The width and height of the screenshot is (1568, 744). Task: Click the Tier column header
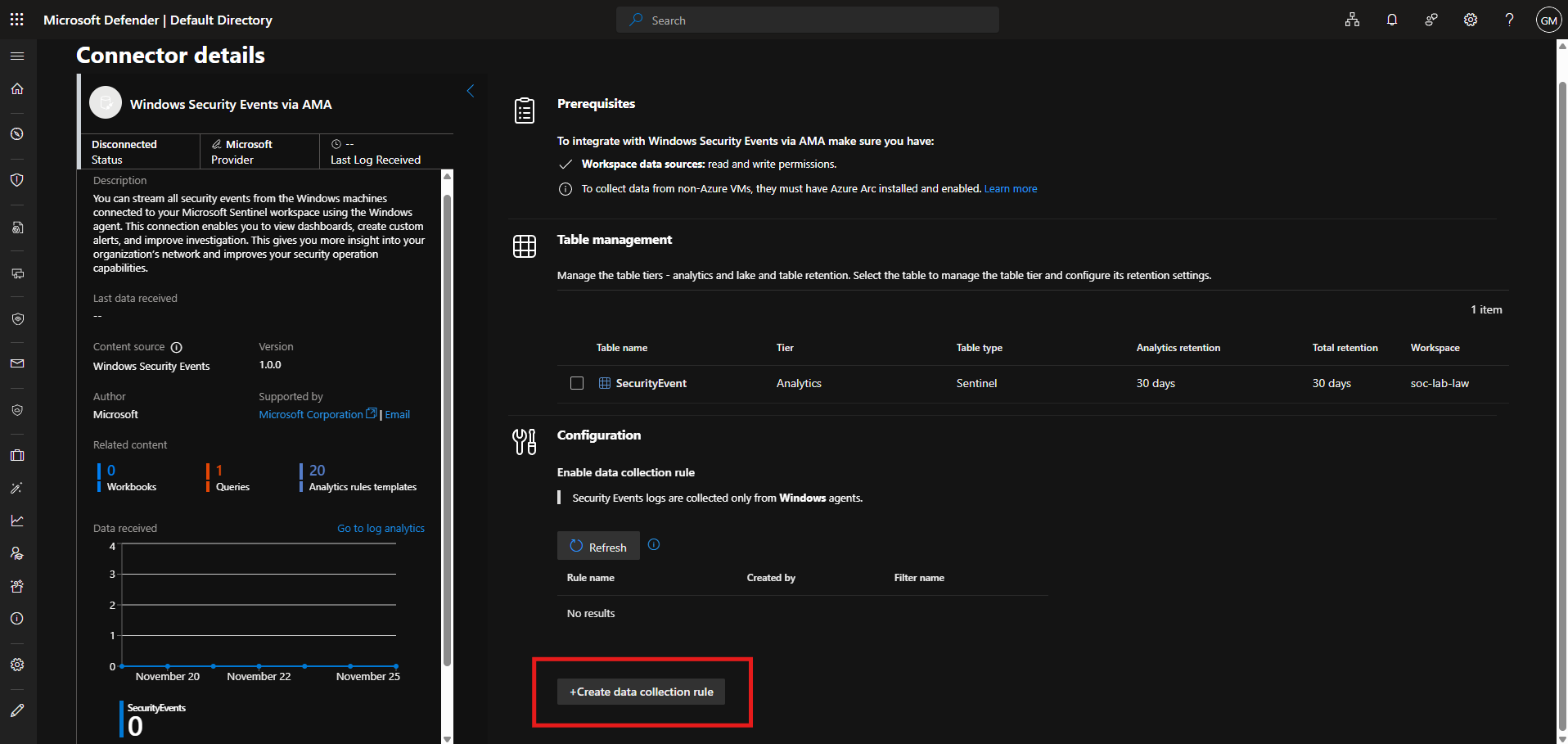(785, 348)
